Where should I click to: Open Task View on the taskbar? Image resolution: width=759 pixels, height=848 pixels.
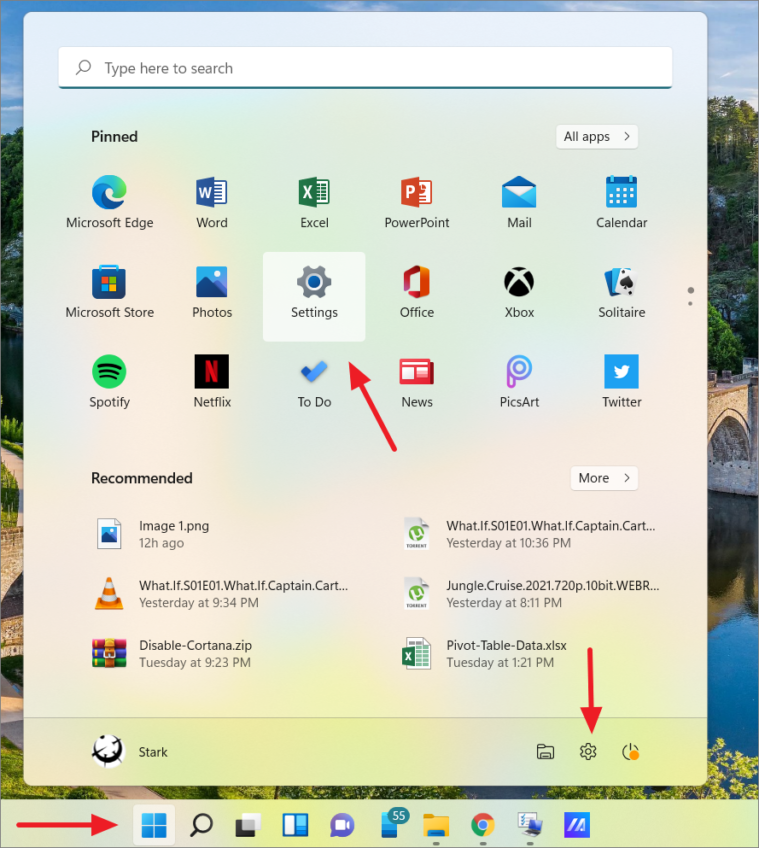pos(248,825)
